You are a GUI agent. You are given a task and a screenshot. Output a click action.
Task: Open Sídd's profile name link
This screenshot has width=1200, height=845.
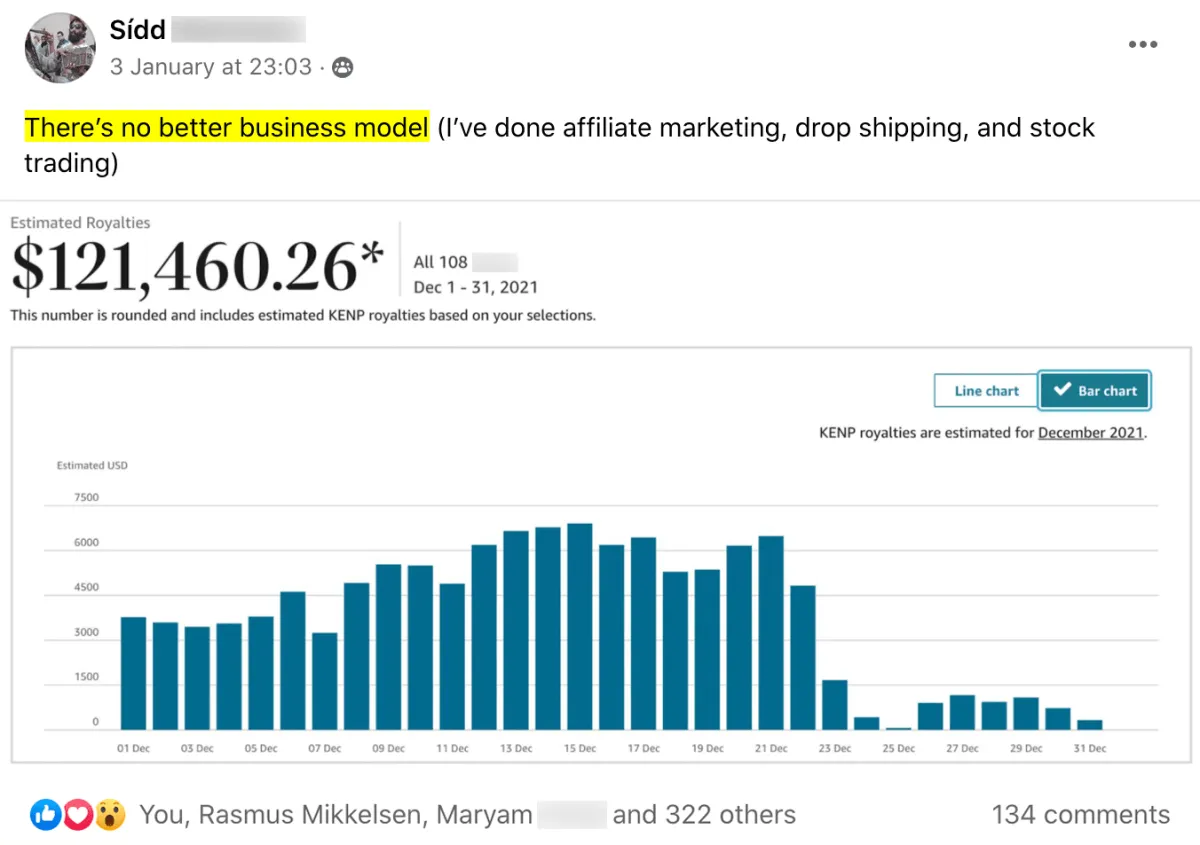coord(138,29)
